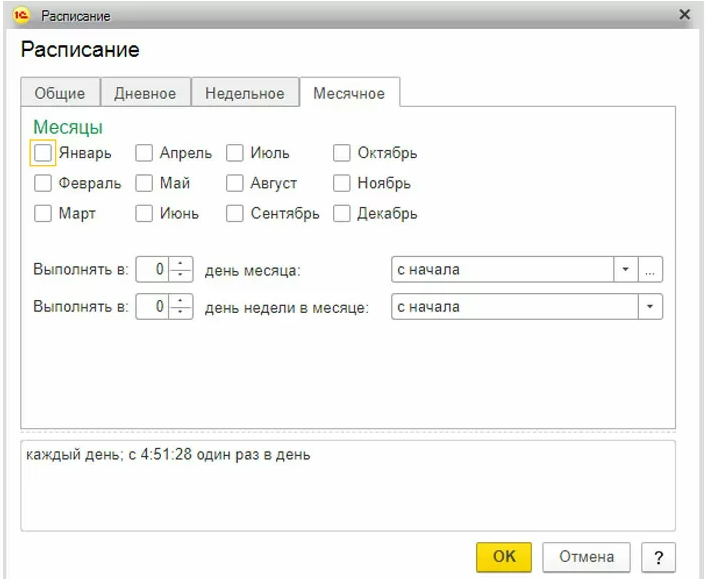This screenshot has height=582, width=706.
Task: Expand the день месяца 'с начала' dropdown
Action: 626,270
